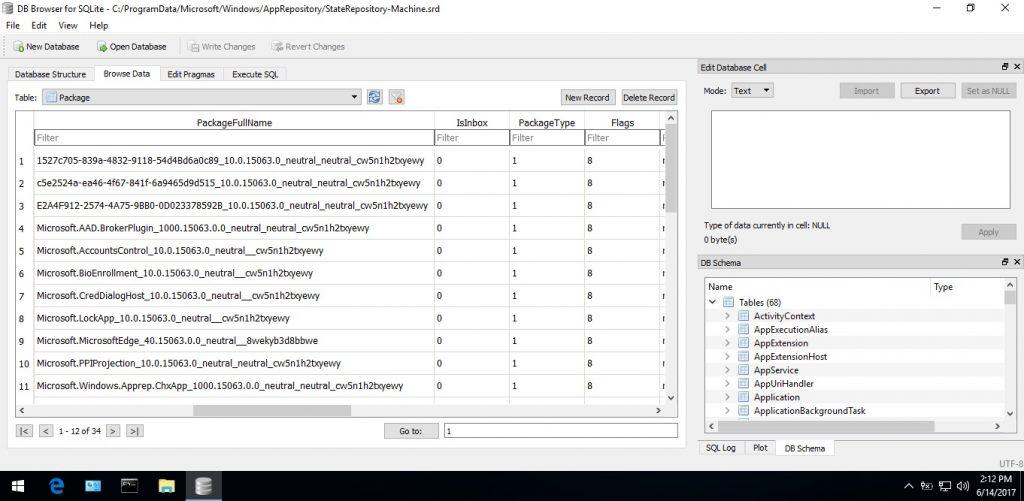1024x501 pixels.
Task: Click the Open Database toolbar button
Action: (x=132, y=46)
